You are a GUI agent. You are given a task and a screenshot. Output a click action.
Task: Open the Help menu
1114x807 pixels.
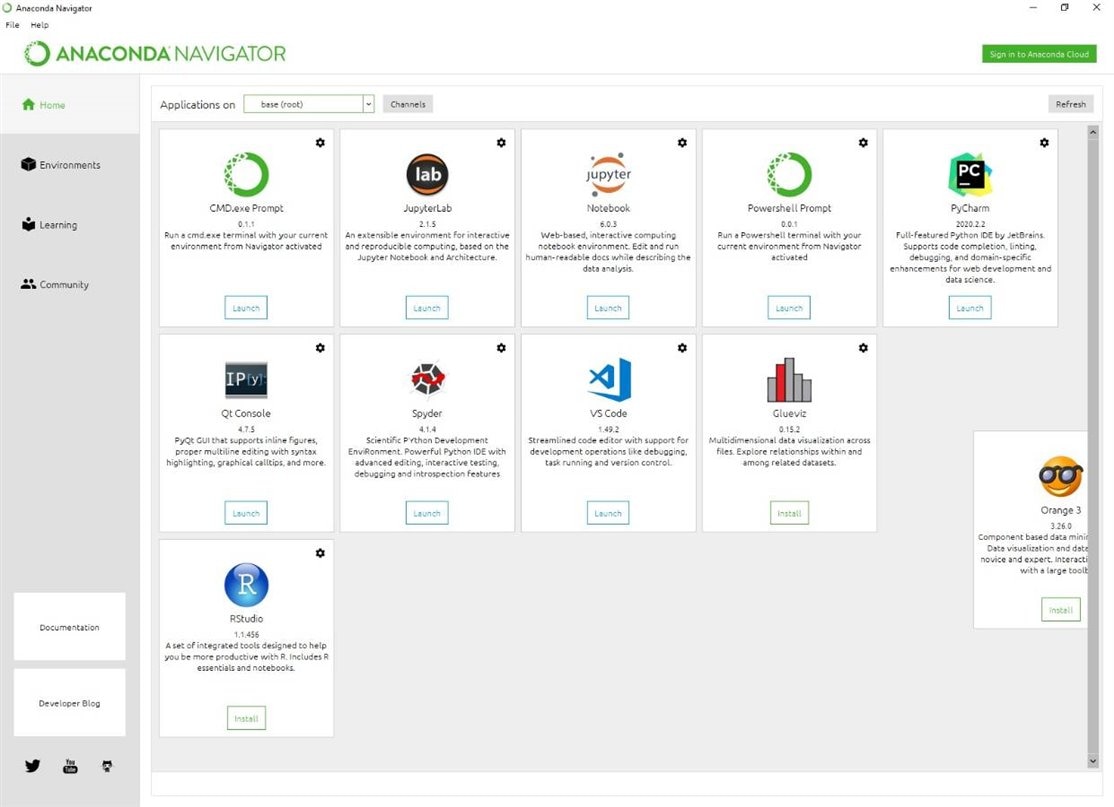(x=40, y=25)
